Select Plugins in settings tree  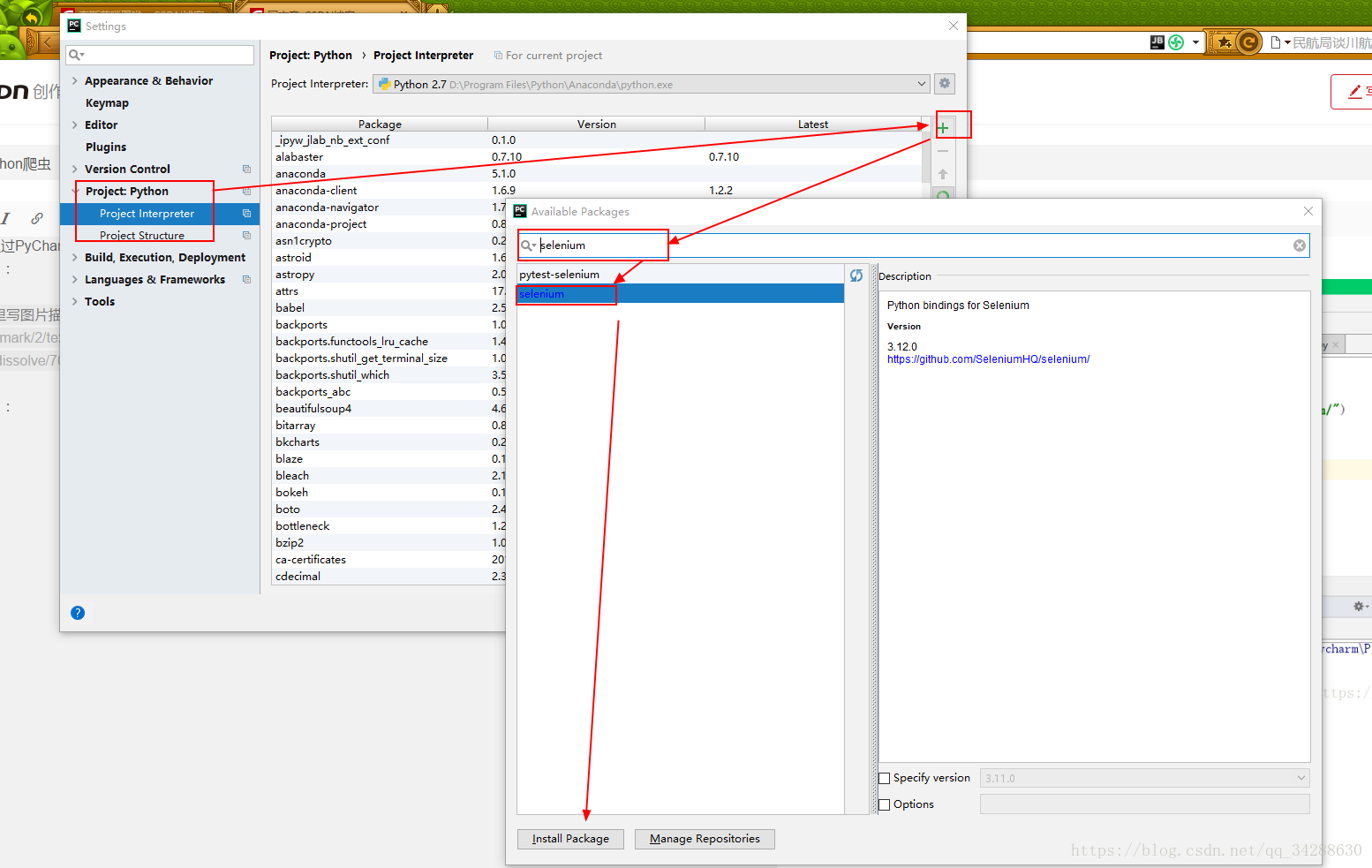[x=106, y=147]
